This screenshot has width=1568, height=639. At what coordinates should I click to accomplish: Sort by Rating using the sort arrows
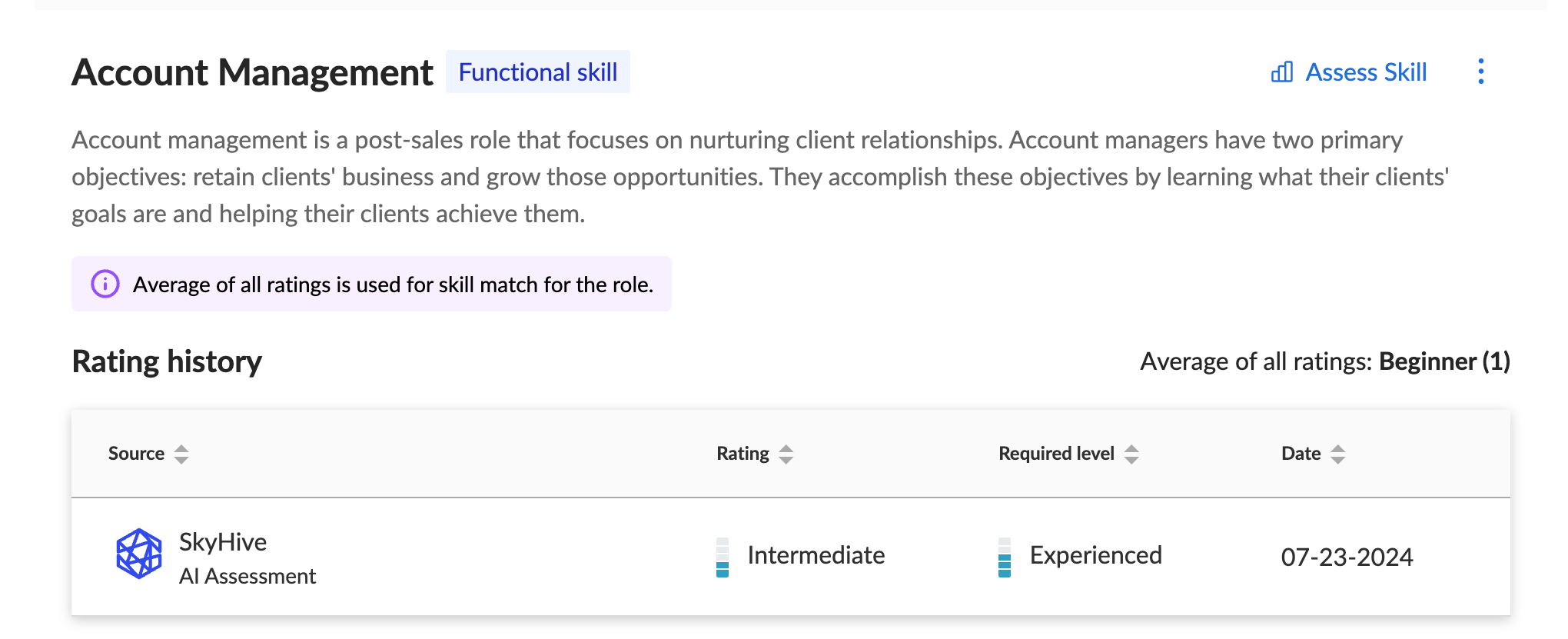pyautogui.click(x=786, y=454)
